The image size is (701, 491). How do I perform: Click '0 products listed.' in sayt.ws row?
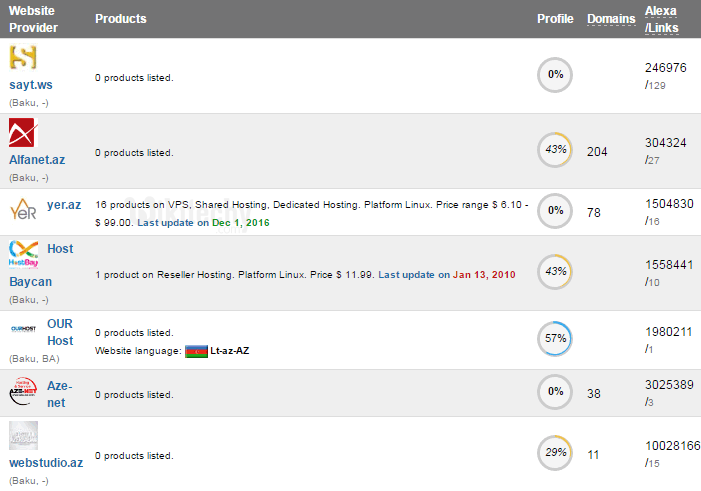(x=134, y=78)
